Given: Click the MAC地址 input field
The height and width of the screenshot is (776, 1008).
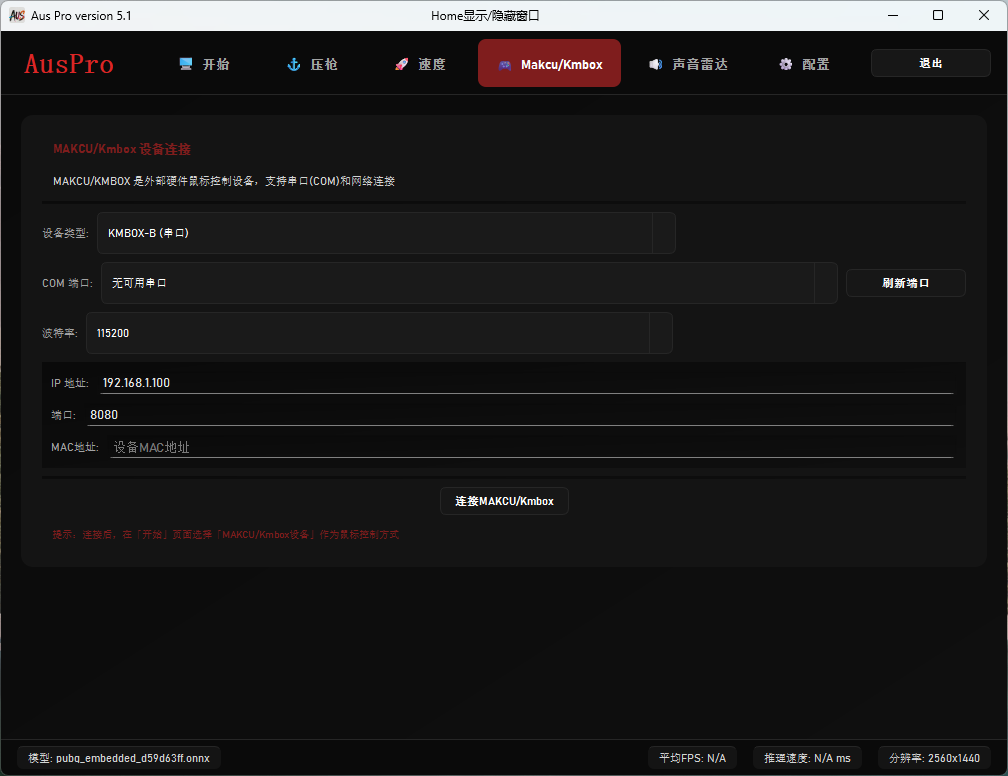Looking at the screenshot, I should tap(531, 447).
